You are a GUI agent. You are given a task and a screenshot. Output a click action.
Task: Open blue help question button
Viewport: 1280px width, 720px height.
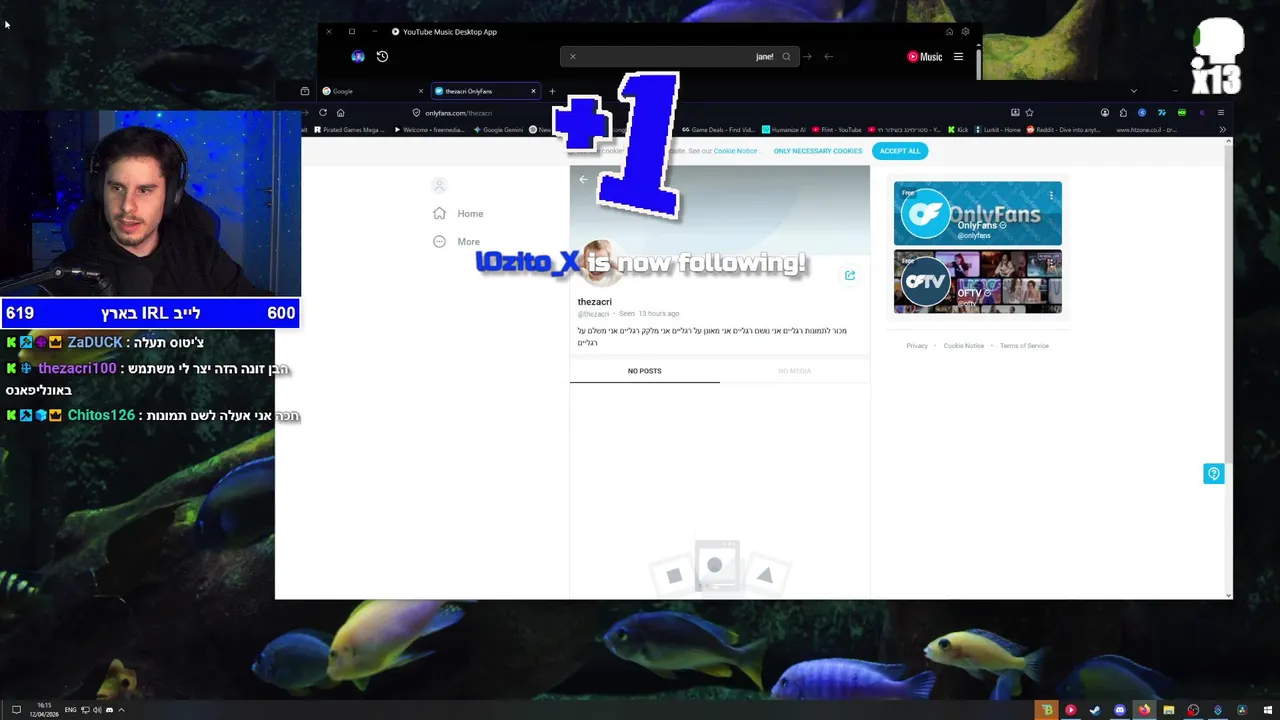point(1213,473)
